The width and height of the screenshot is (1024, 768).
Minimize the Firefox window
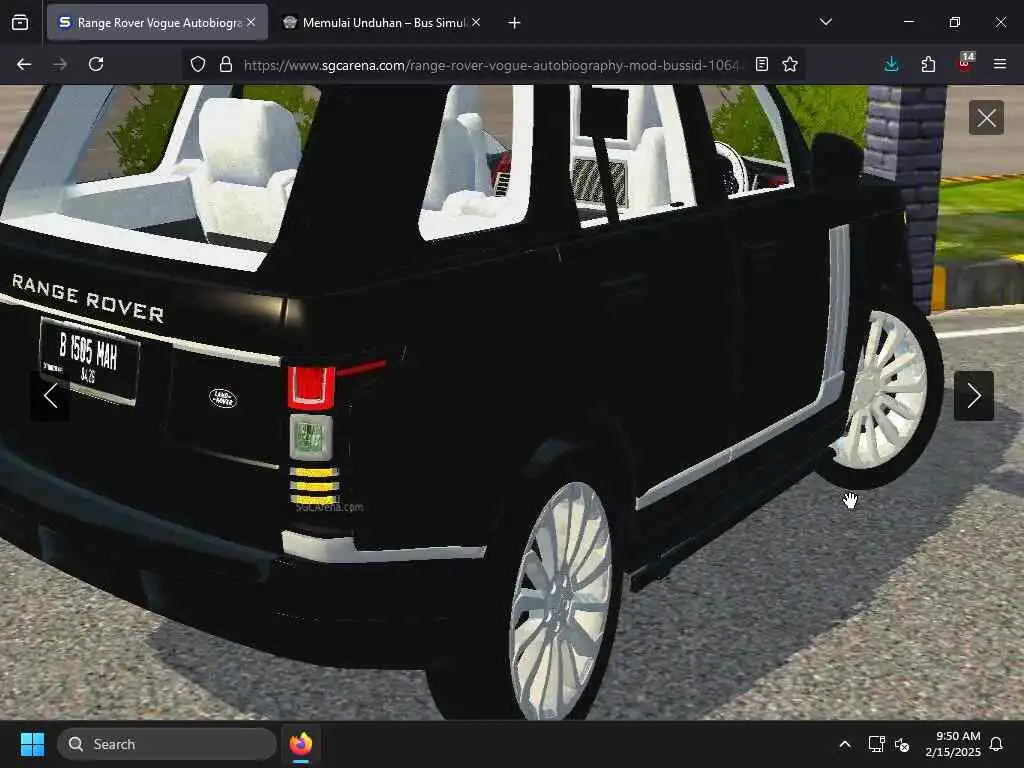click(908, 22)
